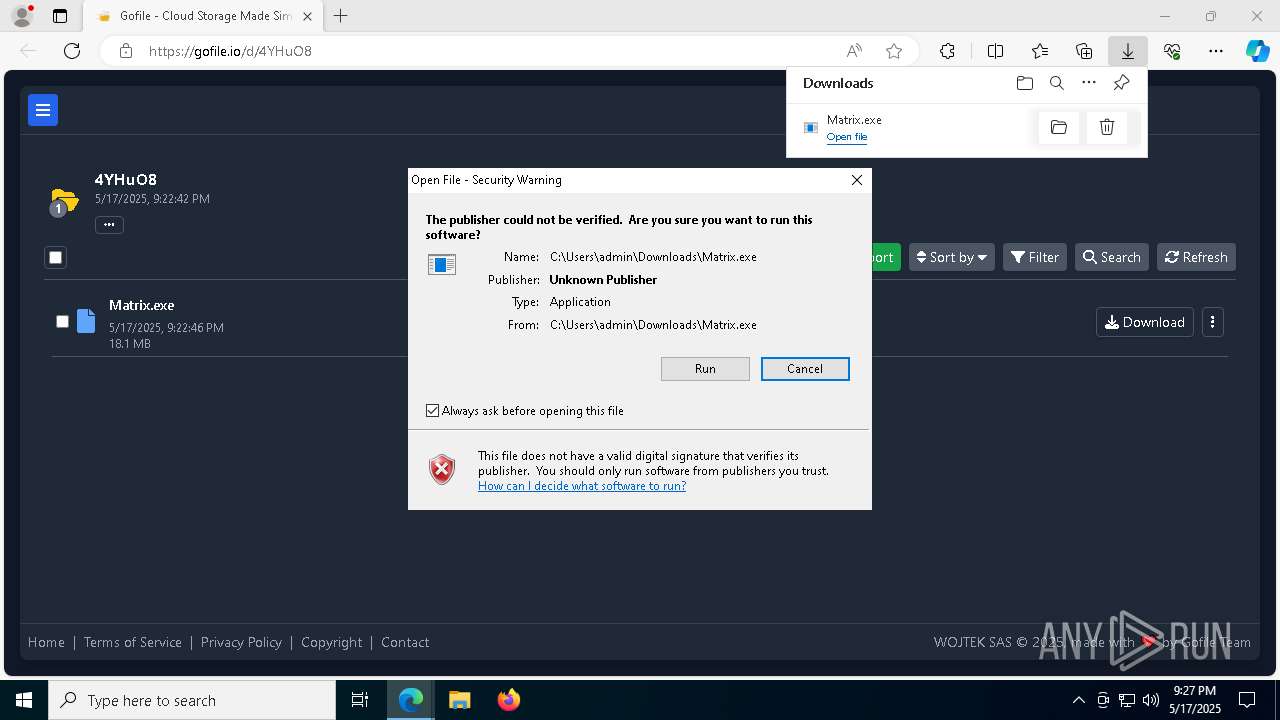Click the Windows taskbar search box
The width and height of the screenshot is (1280, 720).
(x=192, y=700)
